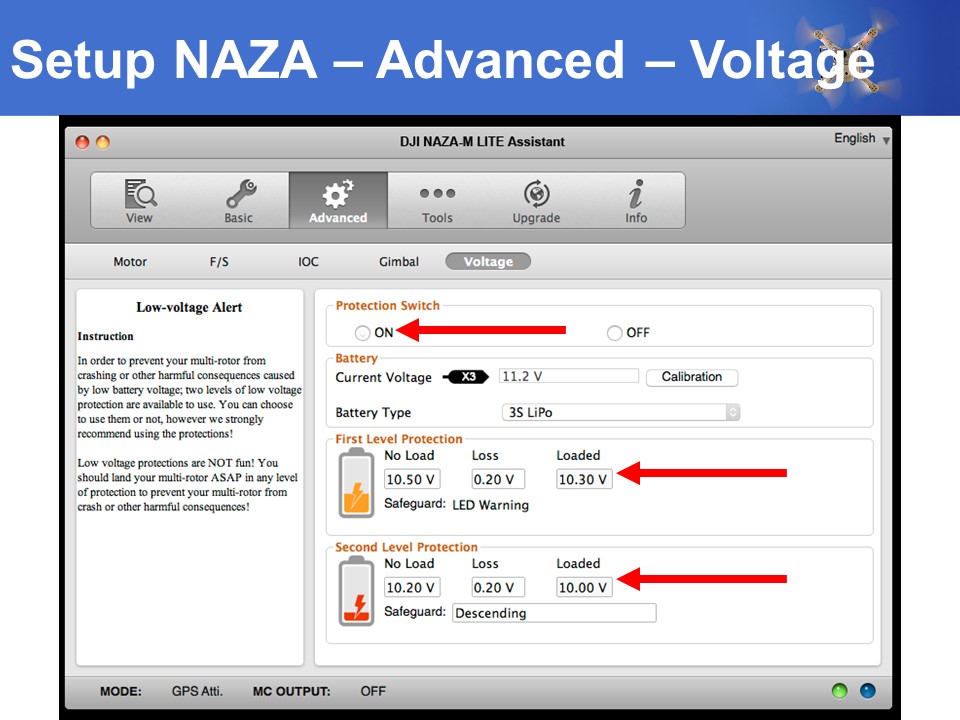The height and width of the screenshot is (720, 960).
Task: Expand the Battery Type dropdown
Action: pyautogui.click(x=621, y=412)
